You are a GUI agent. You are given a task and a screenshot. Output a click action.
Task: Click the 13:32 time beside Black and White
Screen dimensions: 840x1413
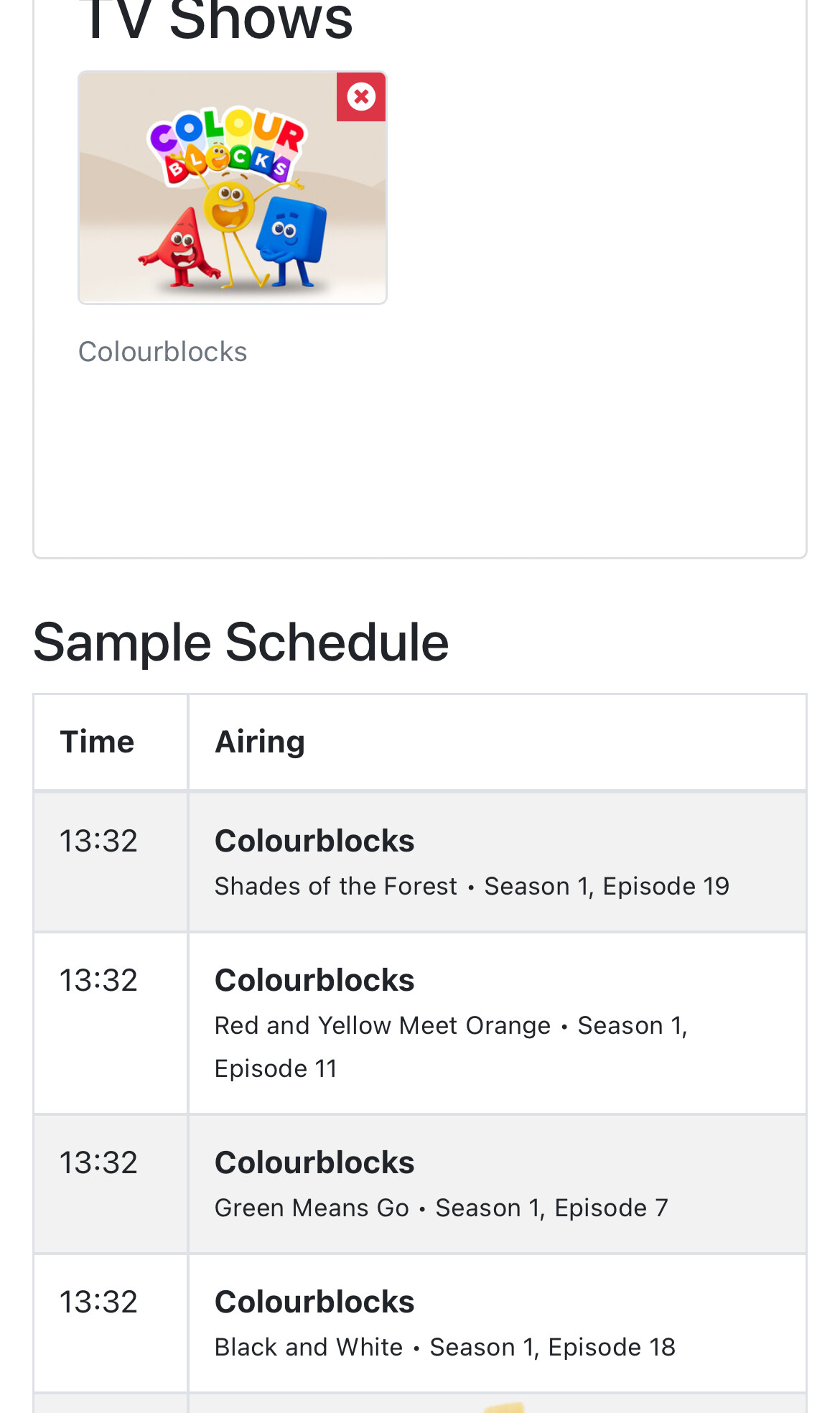coord(98,1302)
